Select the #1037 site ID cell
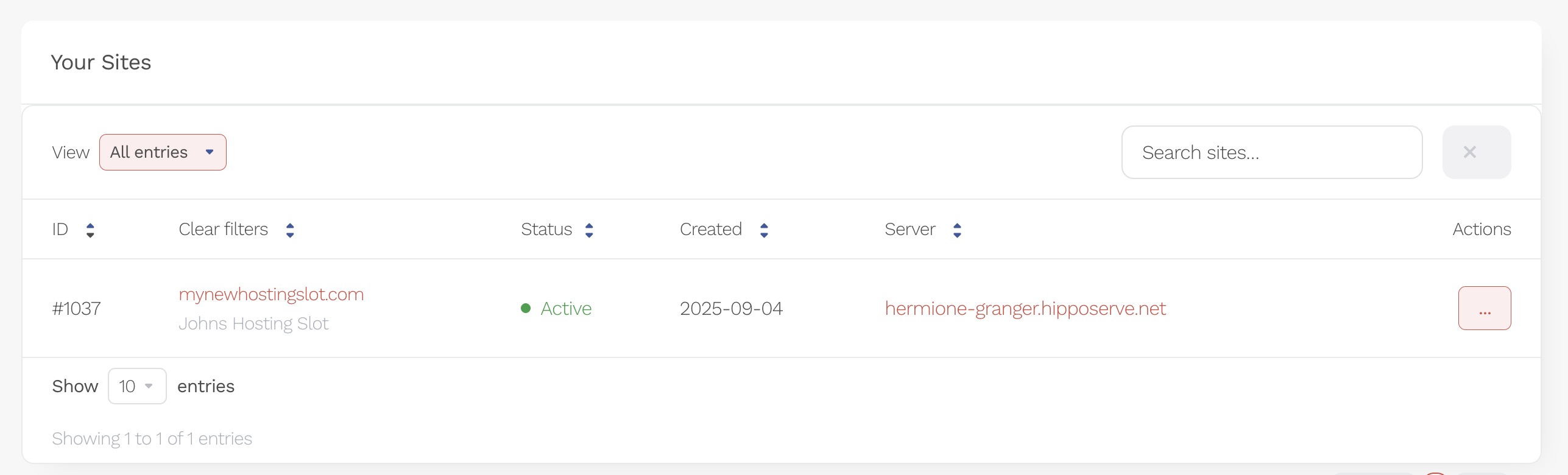This screenshot has width=1568, height=475. [77, 308]
